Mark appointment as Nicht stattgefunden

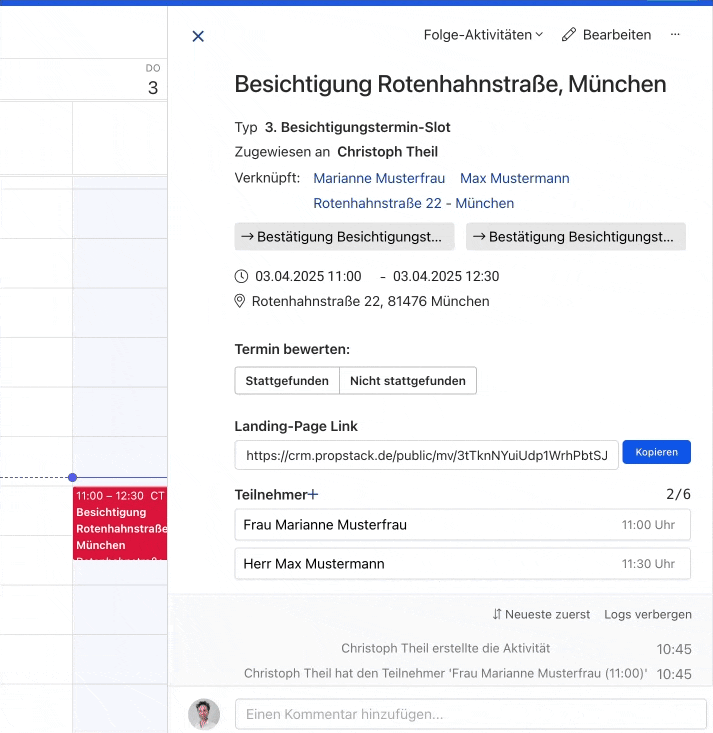tap(407, 381)
